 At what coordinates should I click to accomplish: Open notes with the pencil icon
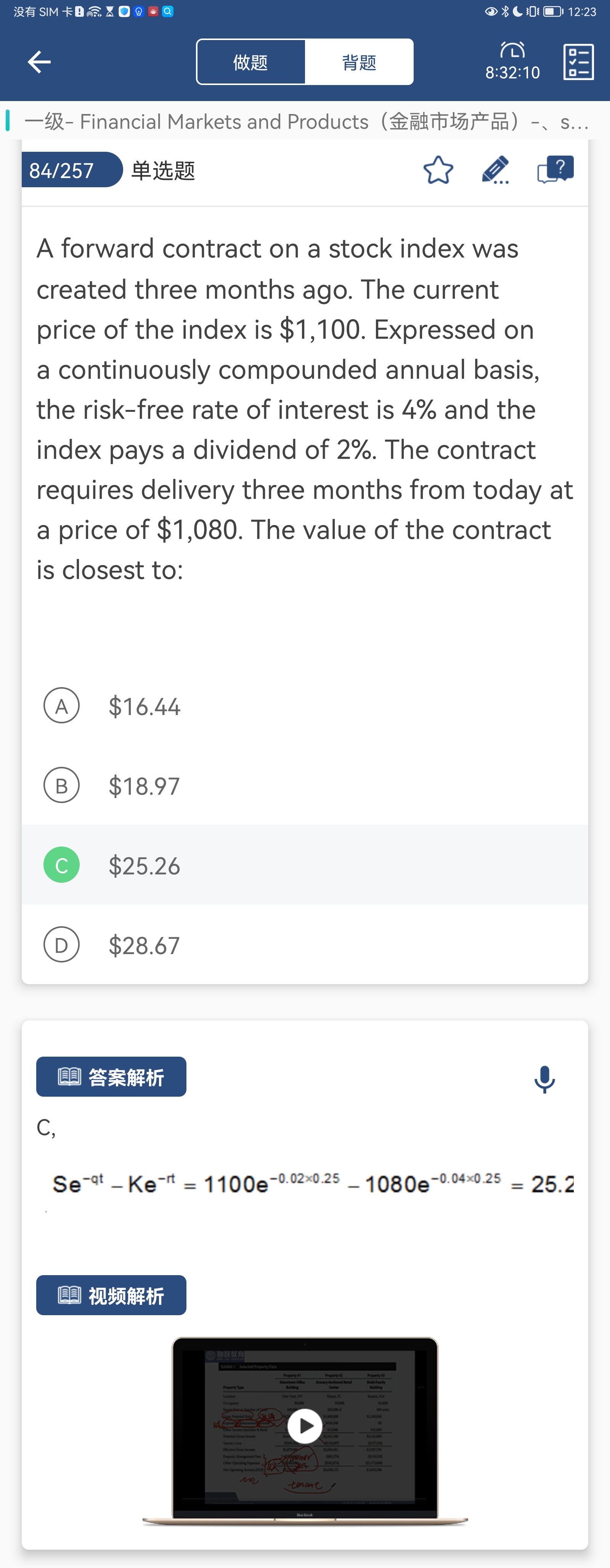coord(495,170)
